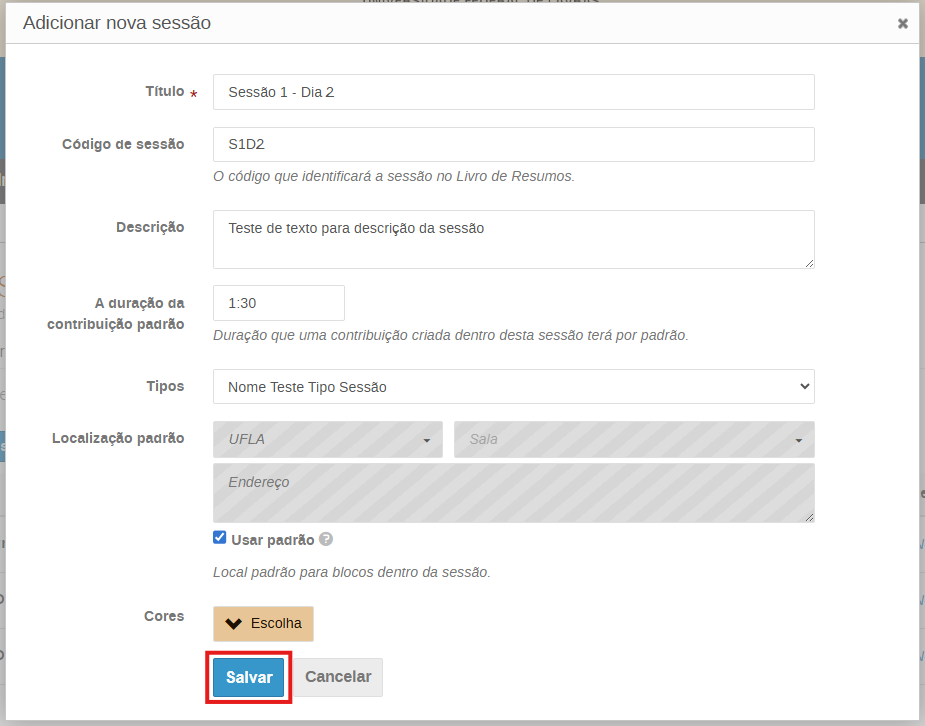Viewport: 925px width, 726px height.
Task: Focus the Código de sessão field
Action: [x=513, y=144]
